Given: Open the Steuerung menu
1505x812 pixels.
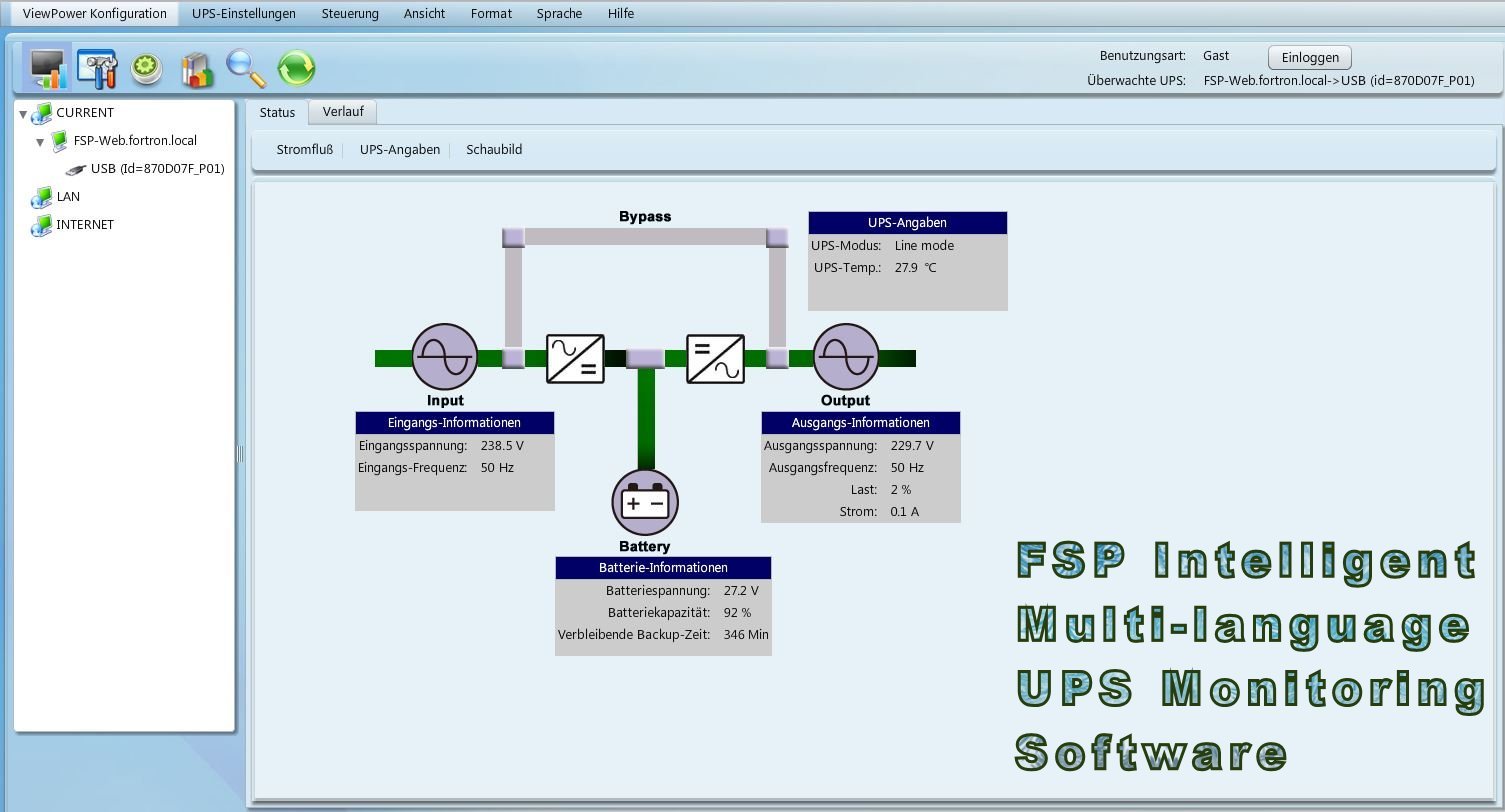Looking at the screenshot, I should [x=350, y=14].
